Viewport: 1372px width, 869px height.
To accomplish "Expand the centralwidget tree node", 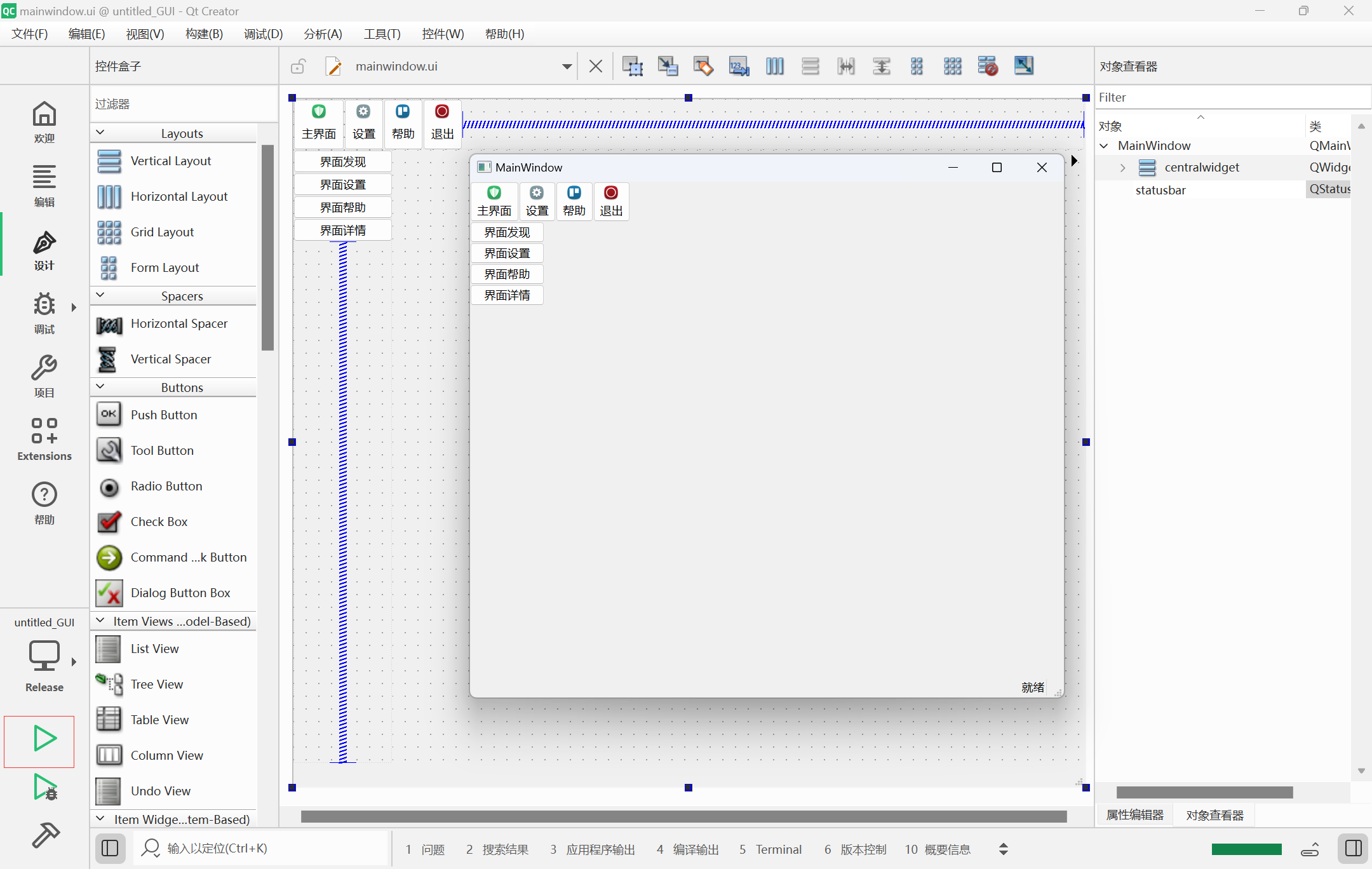I will tap(1122, 168).
